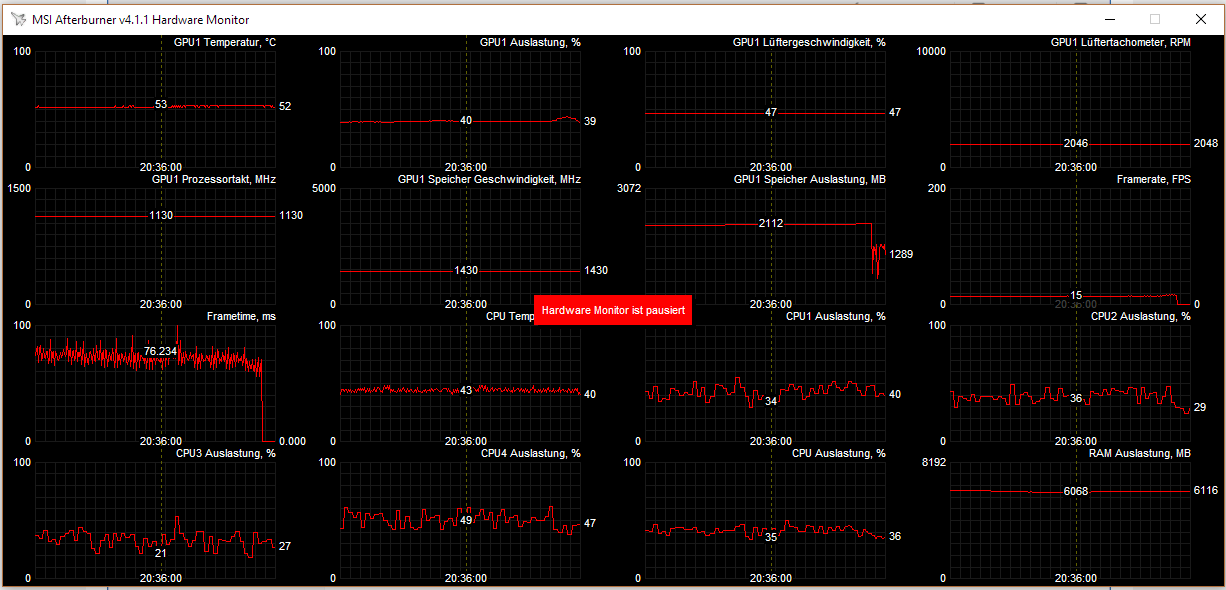This screenshot has height=590, width=1226.
Task: Select the 'GPU1 Temperatur, °C' graph title
Action: (225, 43)
